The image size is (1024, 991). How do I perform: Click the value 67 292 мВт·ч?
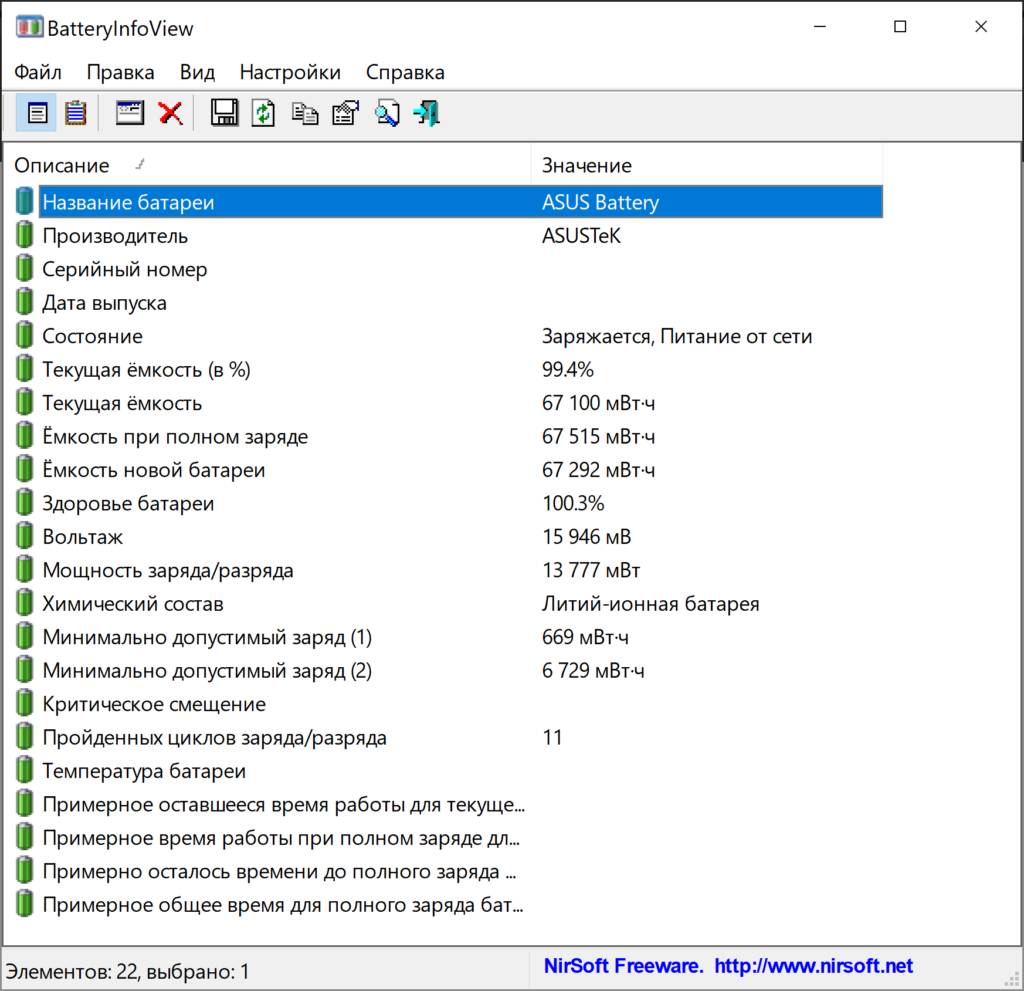(x=598, y=470)
